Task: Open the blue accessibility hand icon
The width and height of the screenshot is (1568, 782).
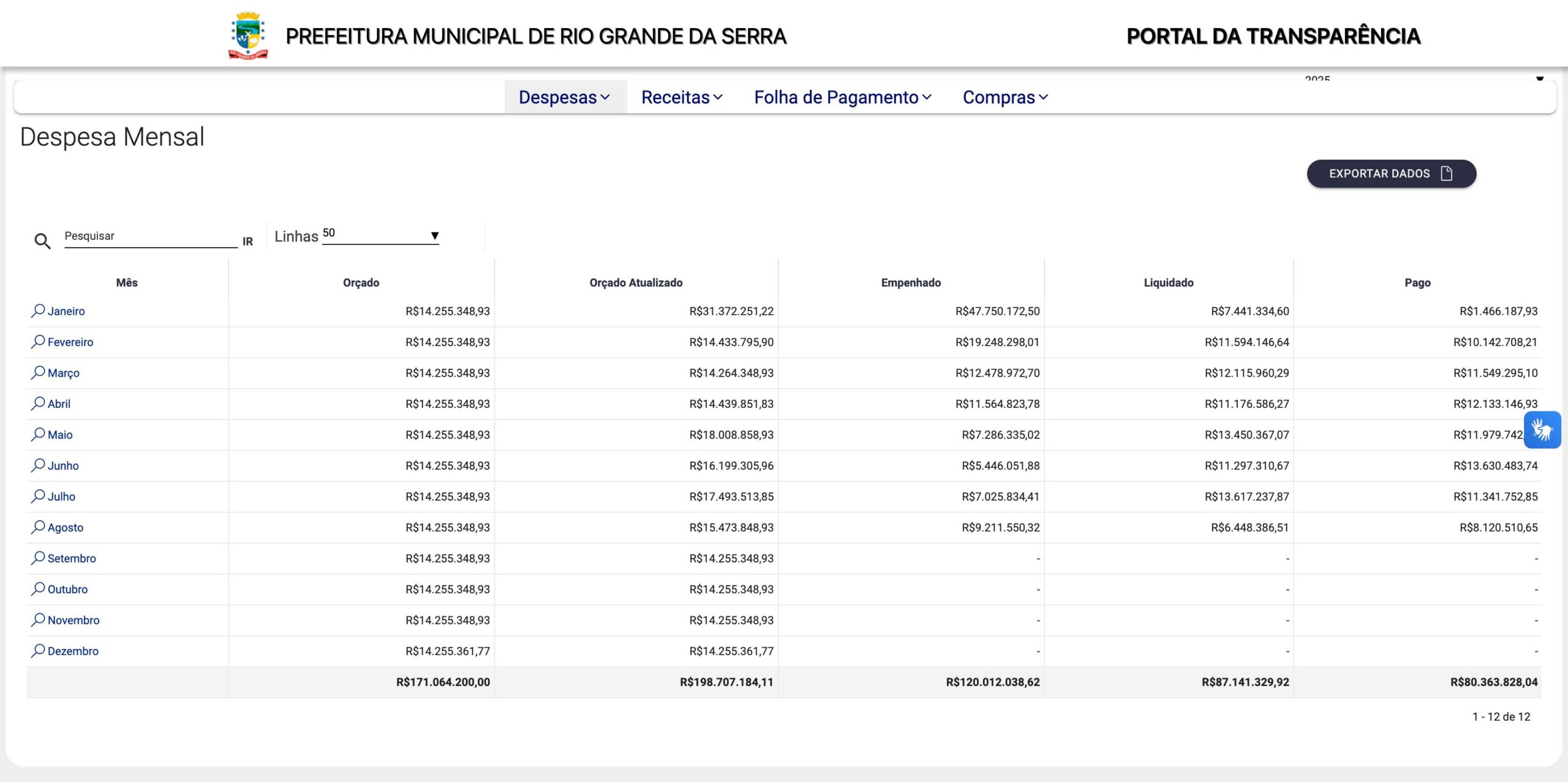Action: pyautogui.click(x=1543, y=430)
